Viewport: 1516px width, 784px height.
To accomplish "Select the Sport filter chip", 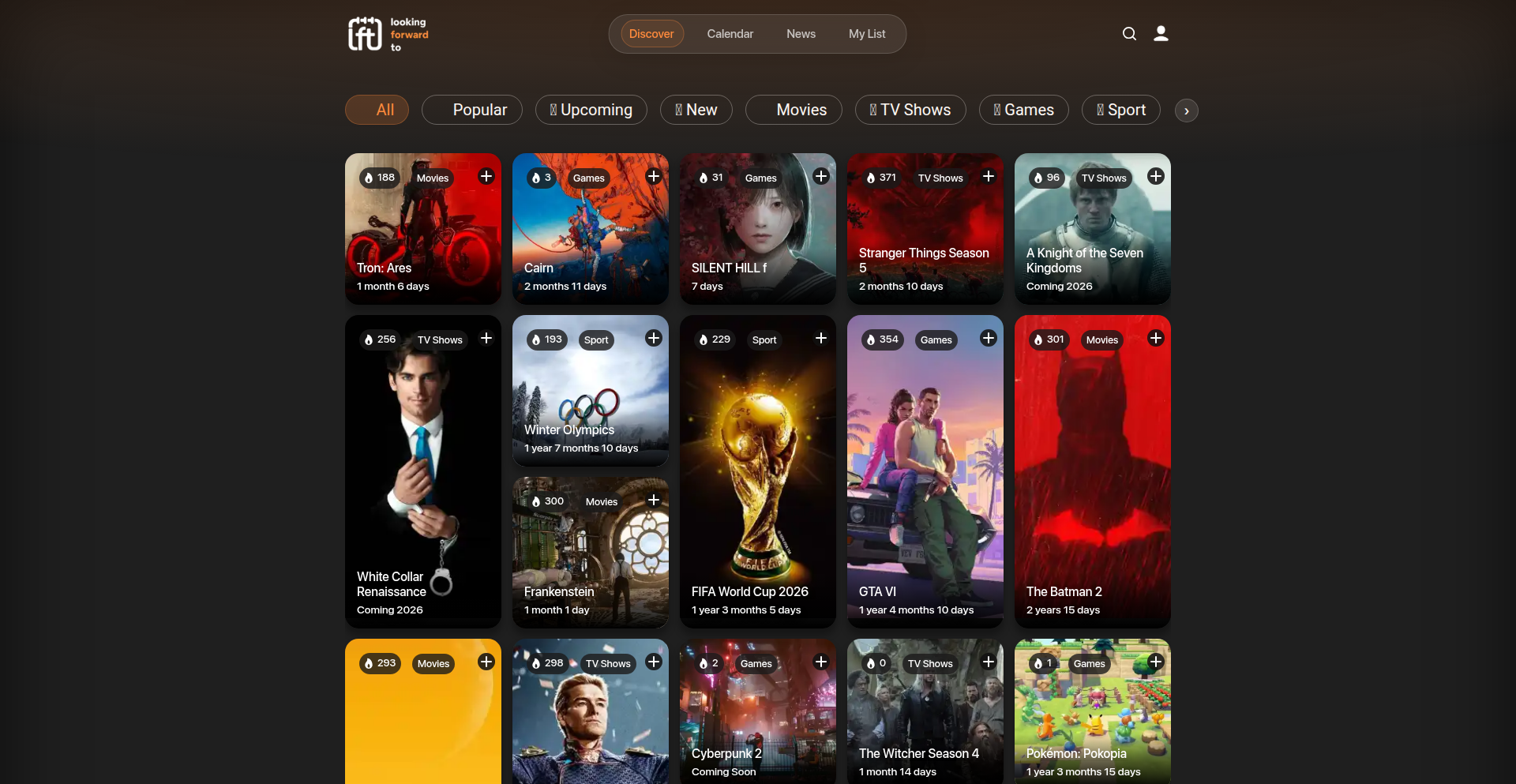I will tap(1121, 110).
